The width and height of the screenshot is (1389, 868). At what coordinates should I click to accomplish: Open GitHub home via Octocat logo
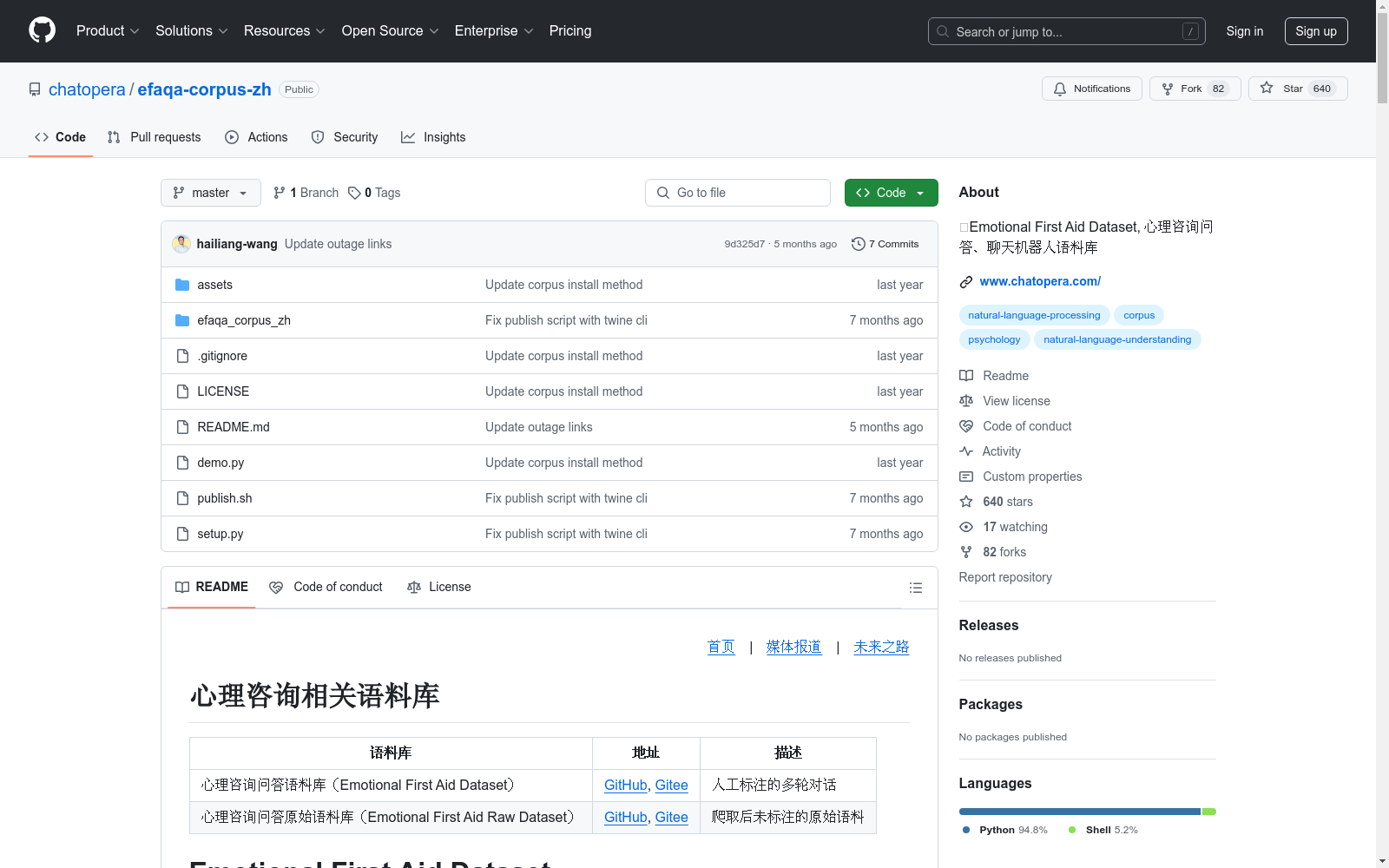[42, 30]
